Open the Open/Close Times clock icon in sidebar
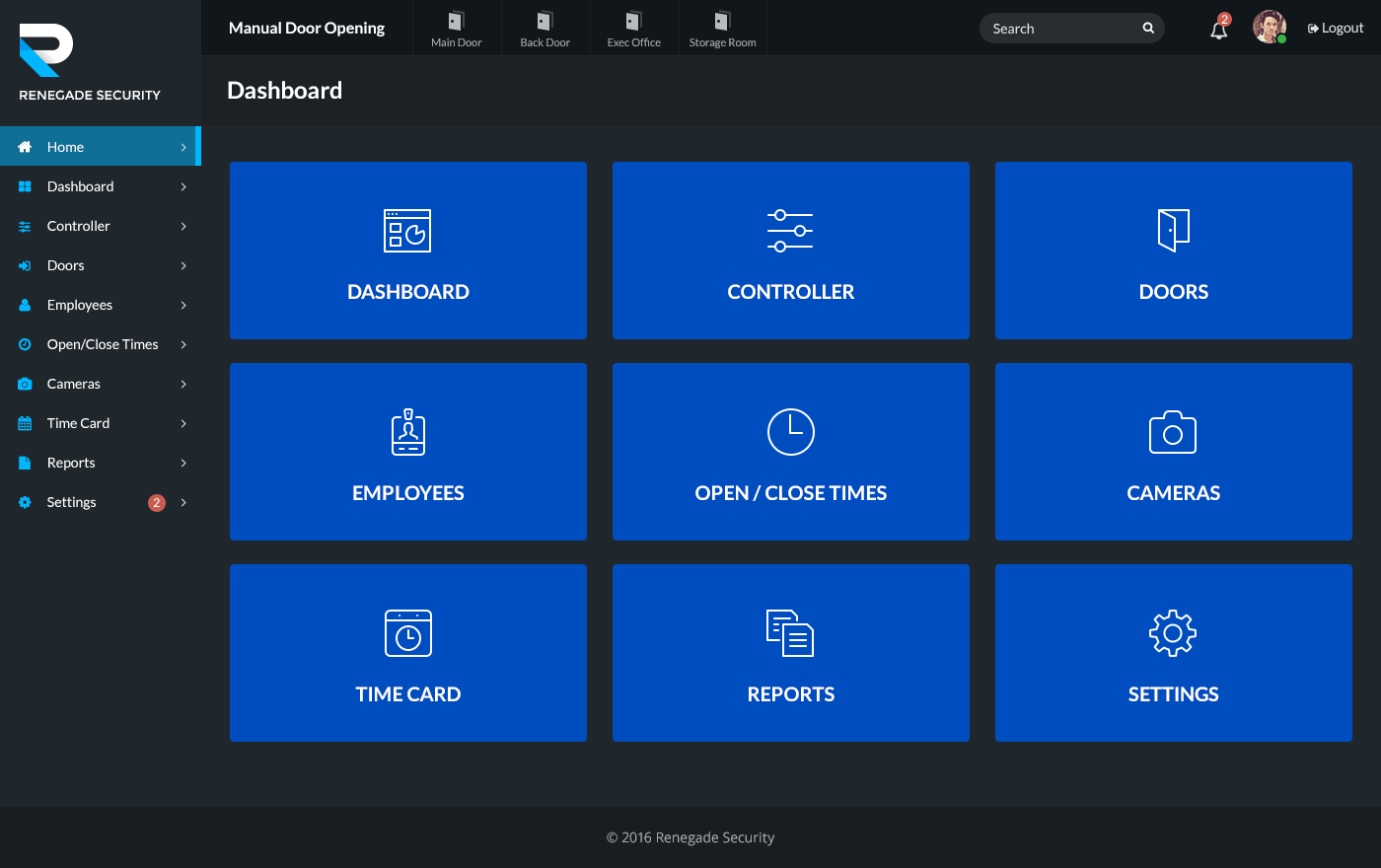This screenshot has width=1381, height=868. [x=24, y=344]
